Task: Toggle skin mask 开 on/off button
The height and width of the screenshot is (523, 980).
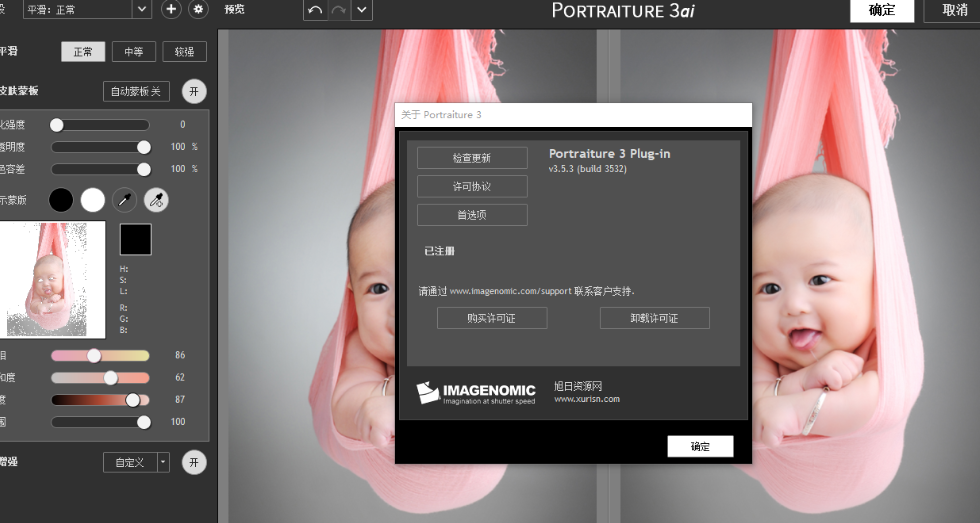Action: tap(194, 92)
